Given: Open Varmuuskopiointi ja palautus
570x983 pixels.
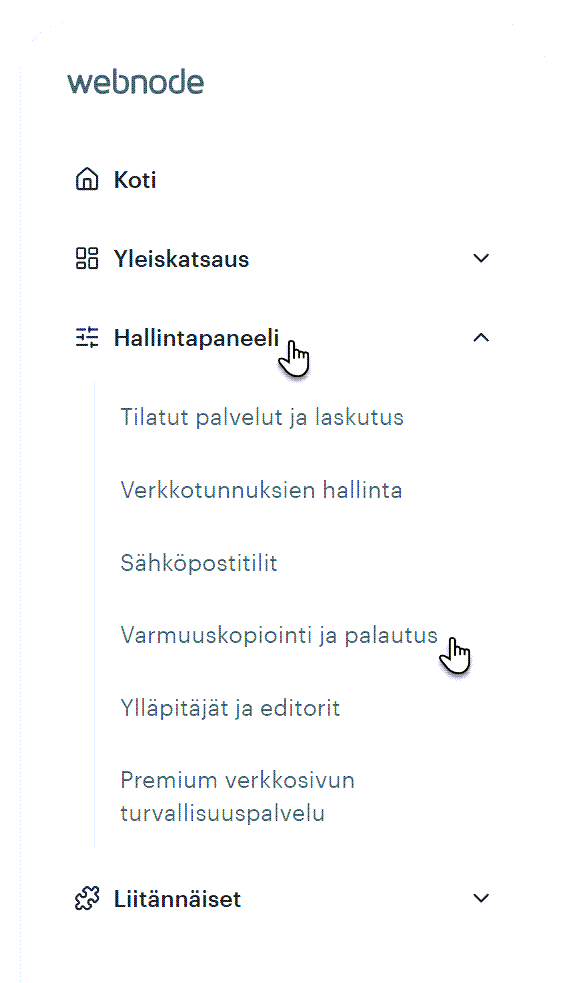Looking at the screenshot, I should pos(279,635).
